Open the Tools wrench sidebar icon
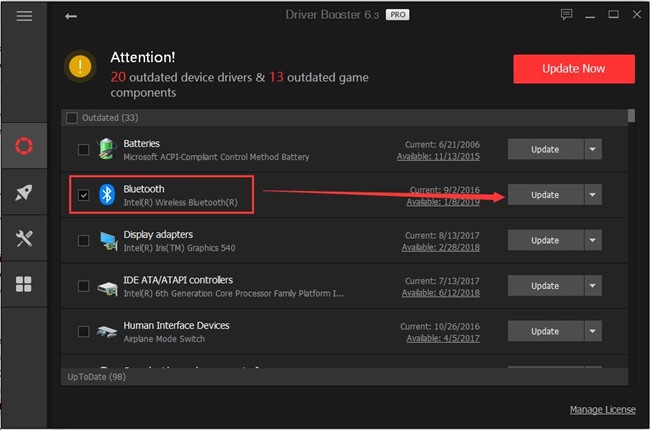This screenshot has width=650, height=430. tap(24, 238)
